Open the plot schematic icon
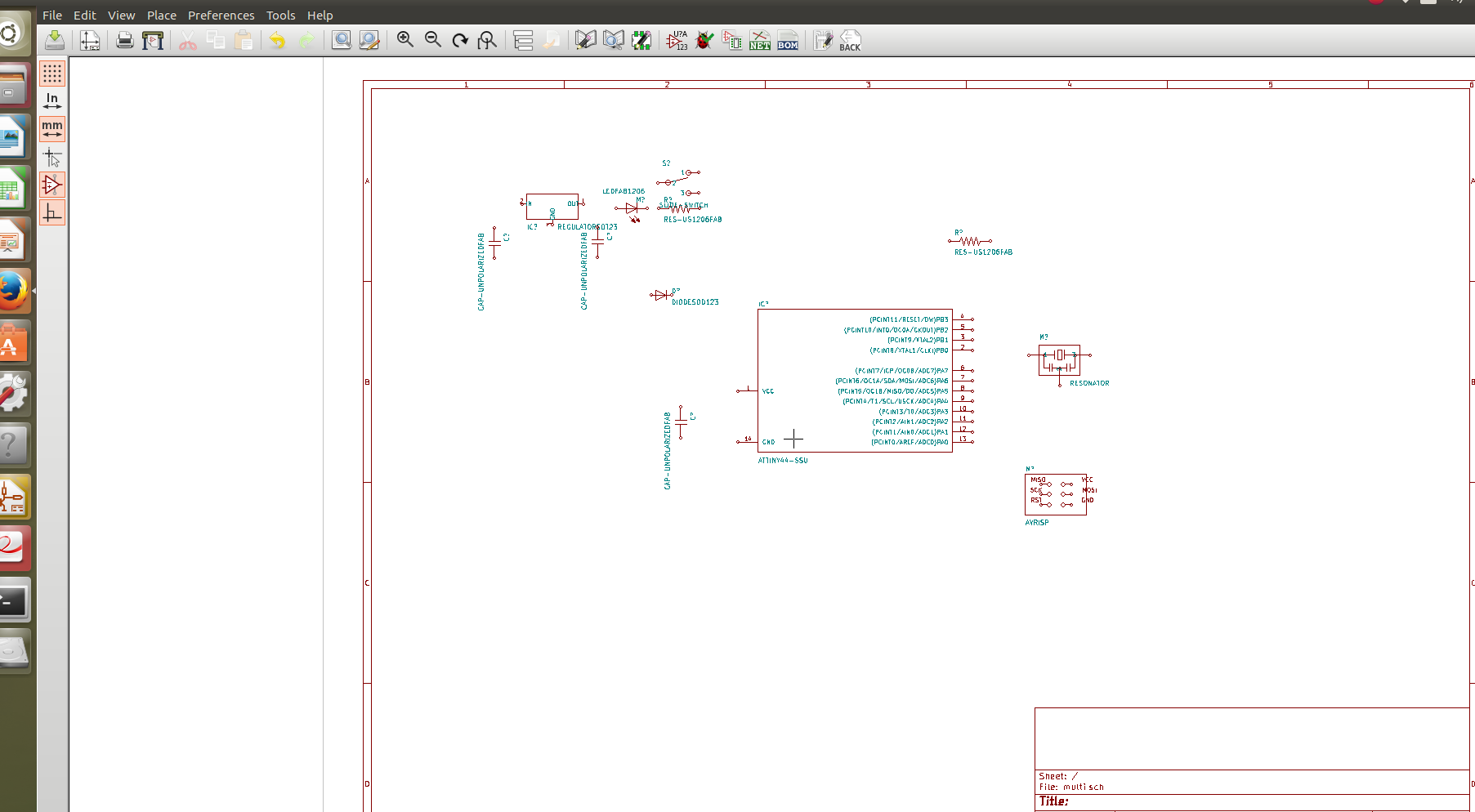 point(153,40)
